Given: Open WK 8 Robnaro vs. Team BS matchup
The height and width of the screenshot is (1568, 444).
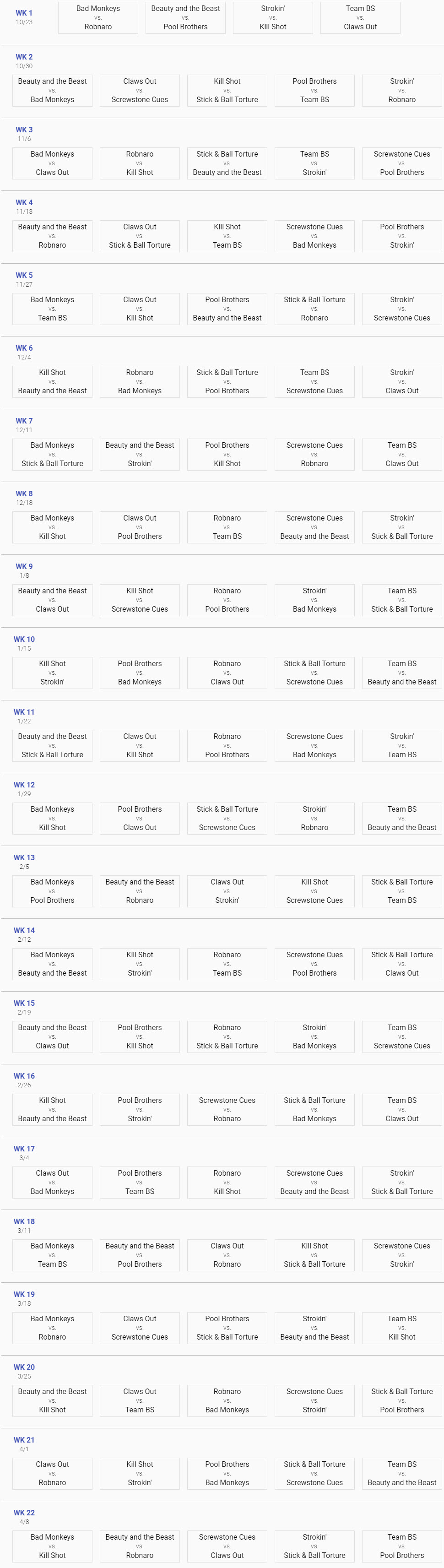Looking at the screenshot, I should pos(227,527).
